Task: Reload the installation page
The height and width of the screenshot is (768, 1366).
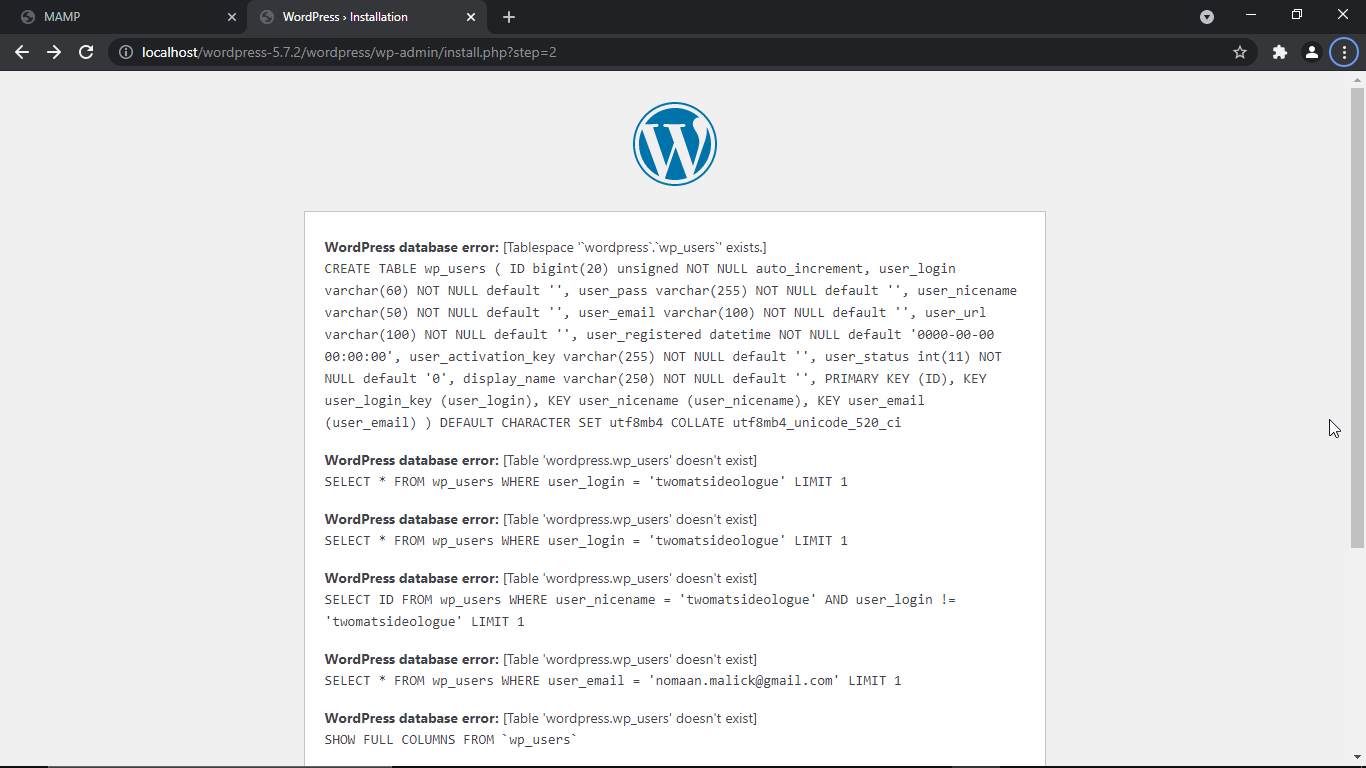Action: pos(86,52)
